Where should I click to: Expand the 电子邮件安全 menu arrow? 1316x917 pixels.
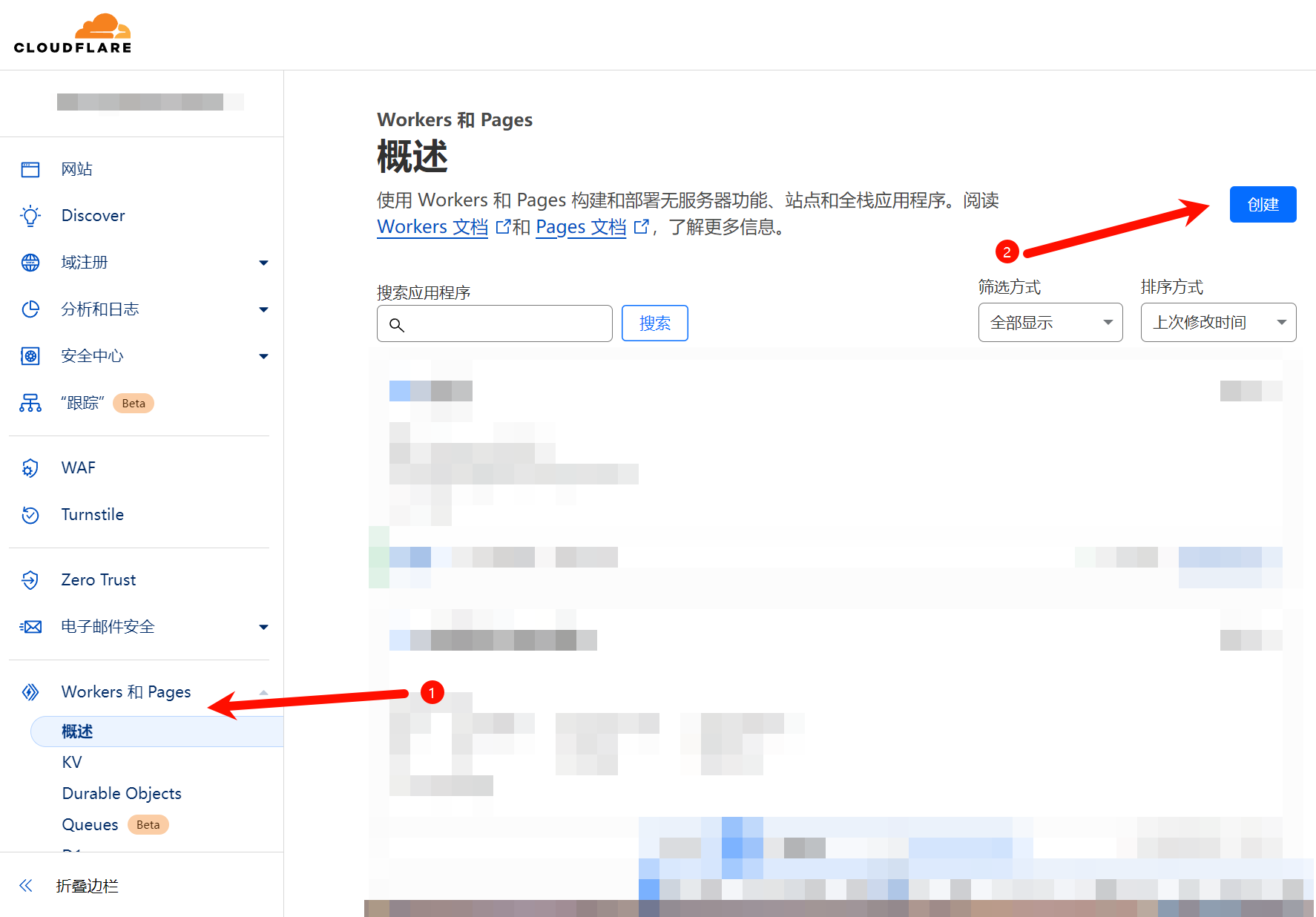click(263, 627)
